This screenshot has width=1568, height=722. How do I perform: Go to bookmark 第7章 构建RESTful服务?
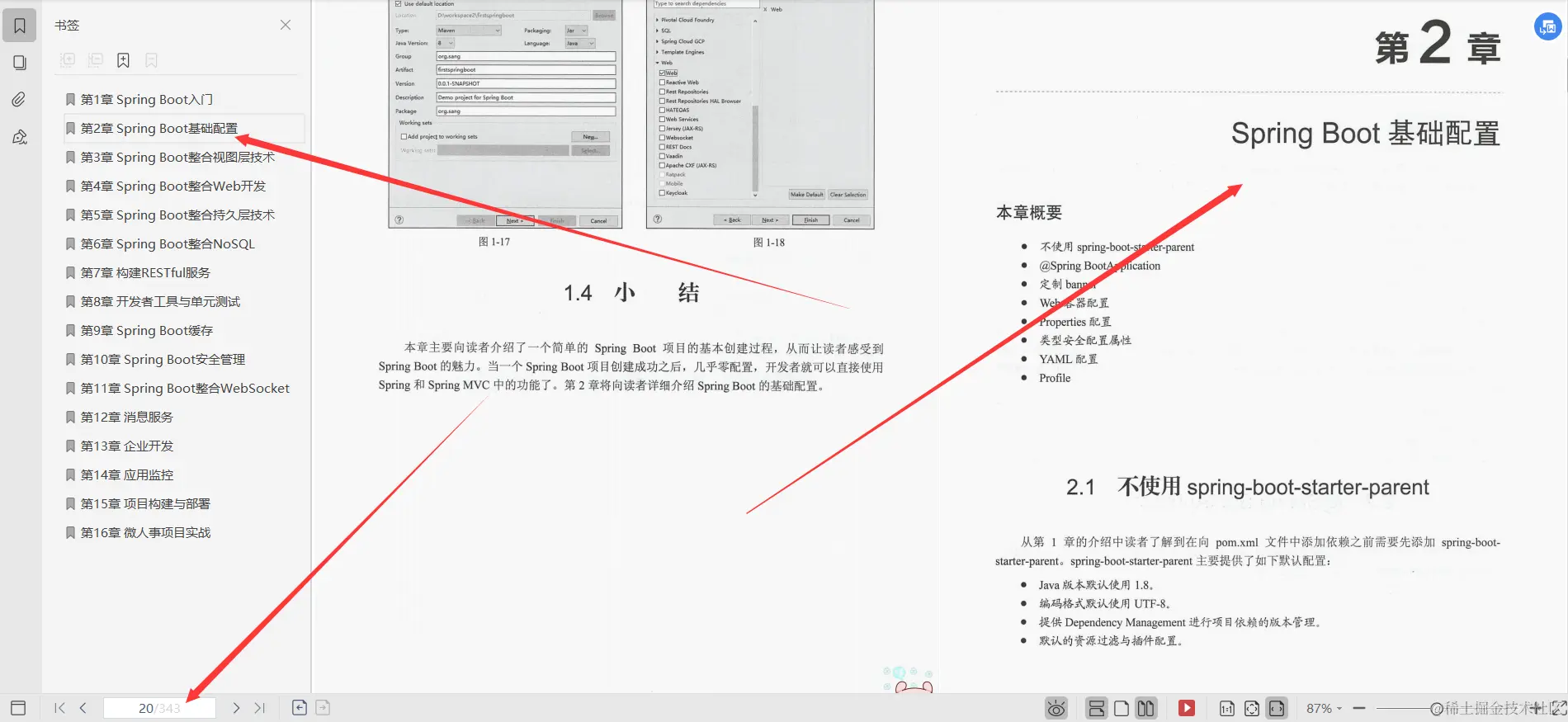click(x=145, y=272)
